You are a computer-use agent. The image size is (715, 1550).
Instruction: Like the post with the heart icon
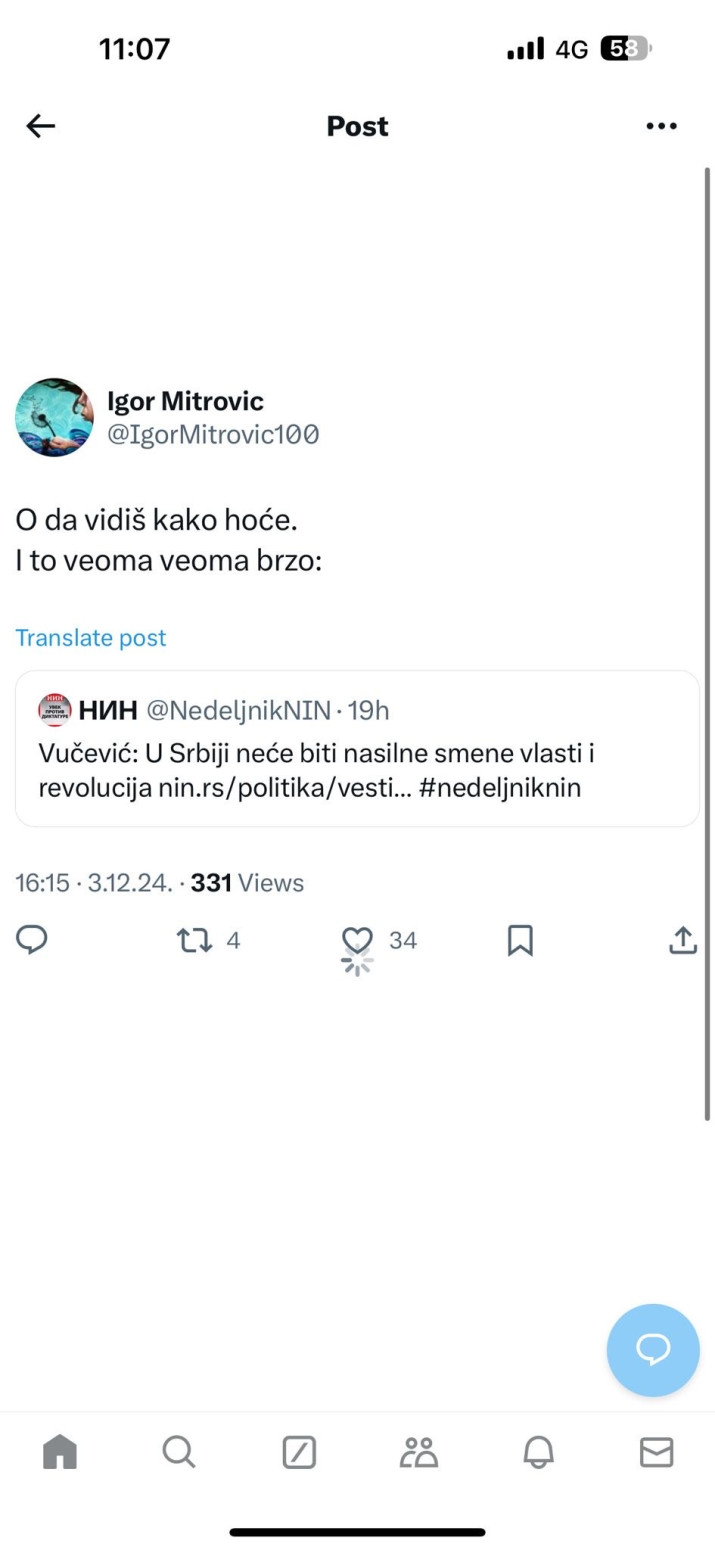(357, 940)
